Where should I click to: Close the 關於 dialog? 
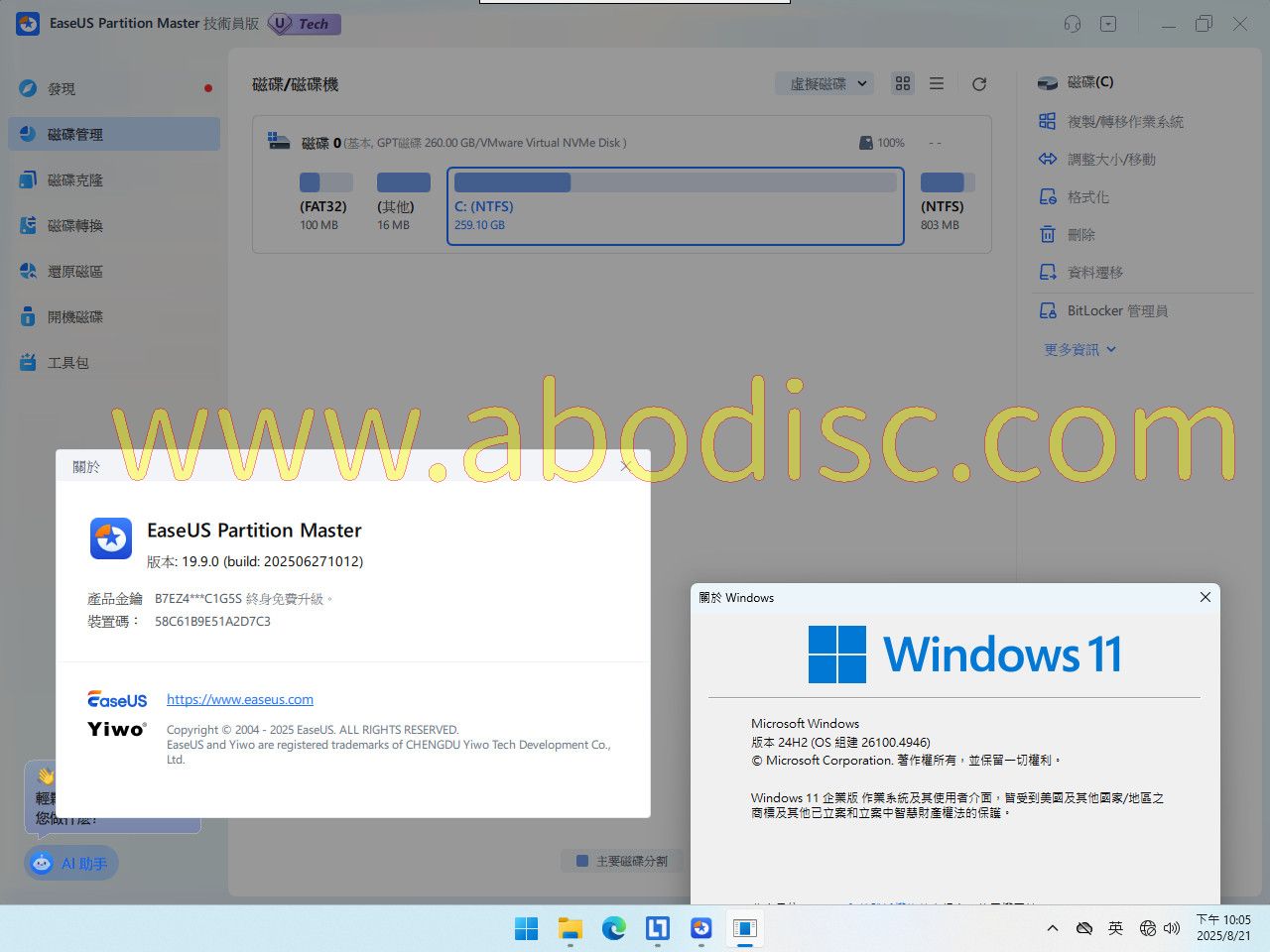click(625, 466)
